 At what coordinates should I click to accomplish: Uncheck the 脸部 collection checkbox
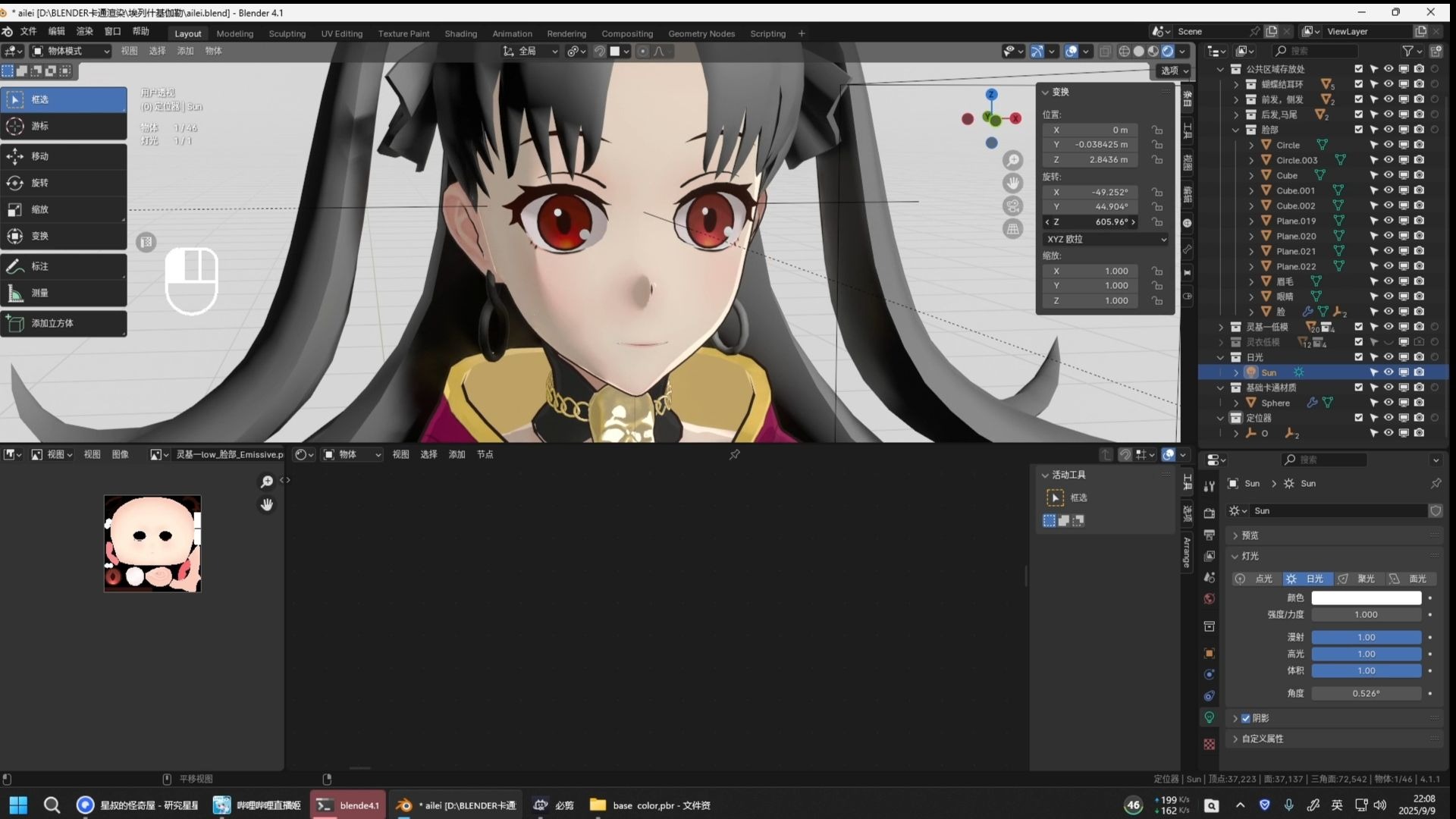coord(1359,130)
